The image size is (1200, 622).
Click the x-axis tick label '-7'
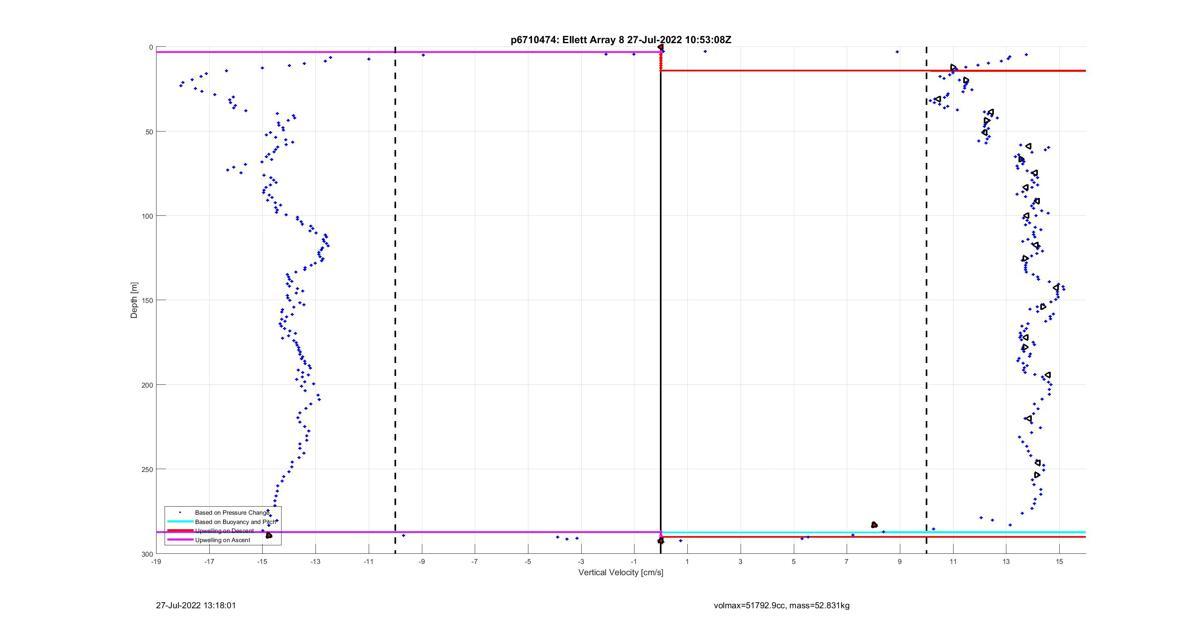tap(474, 561)
